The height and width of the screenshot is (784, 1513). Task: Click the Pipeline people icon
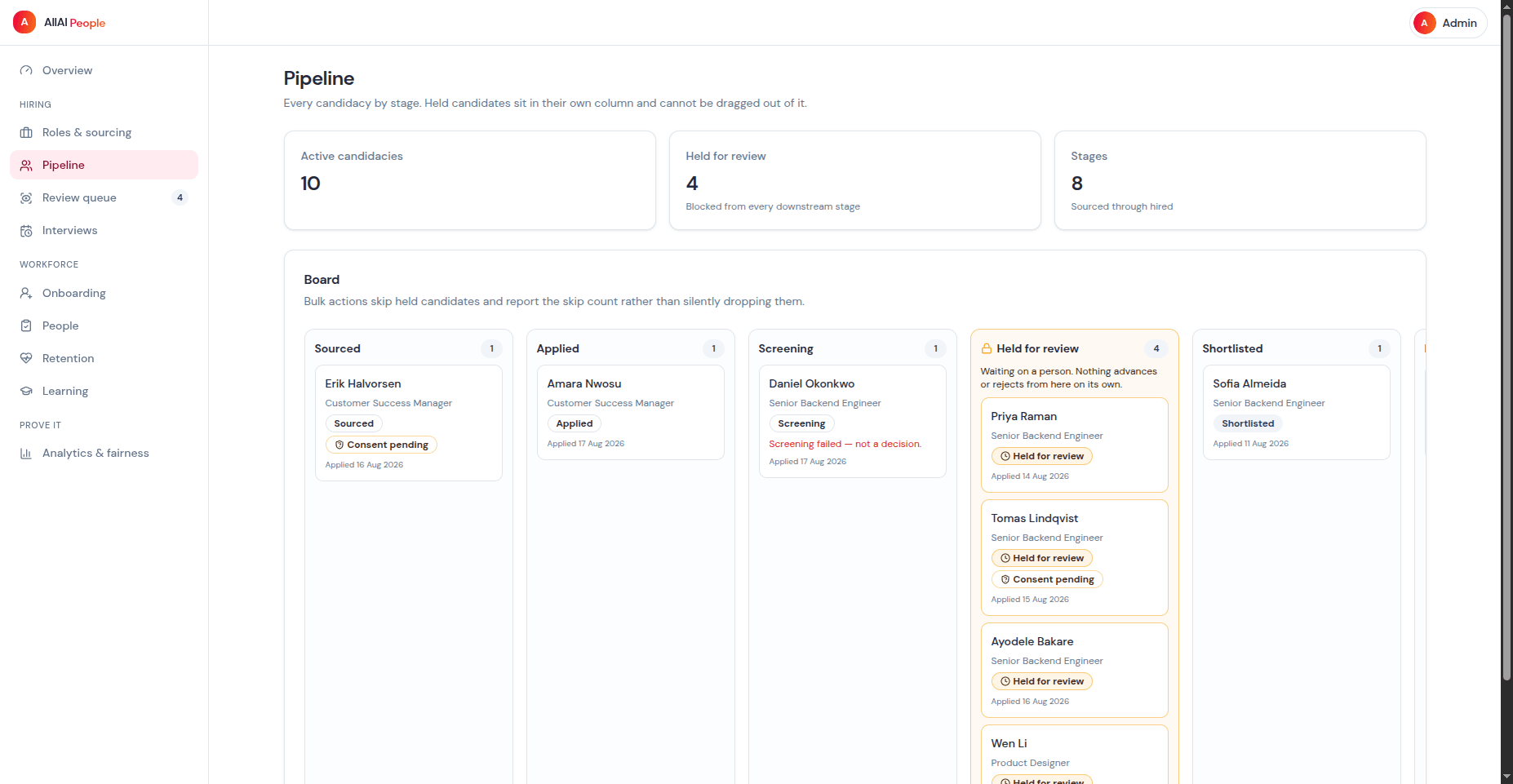(26, 165)
